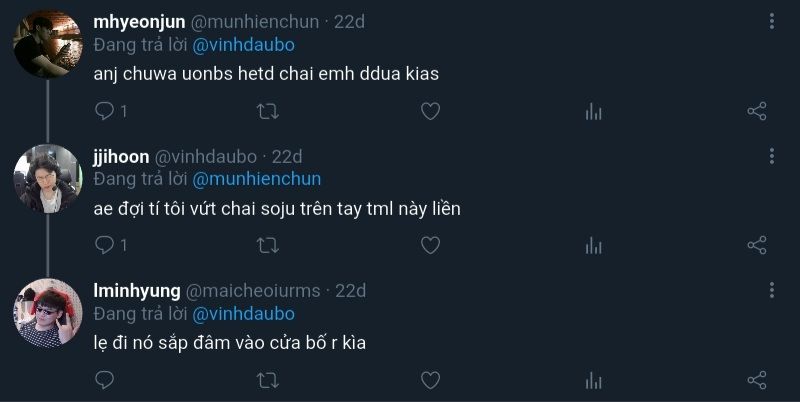View analytics for lminhyung's tweet
800x402 pixels.
tap(593, 379)
